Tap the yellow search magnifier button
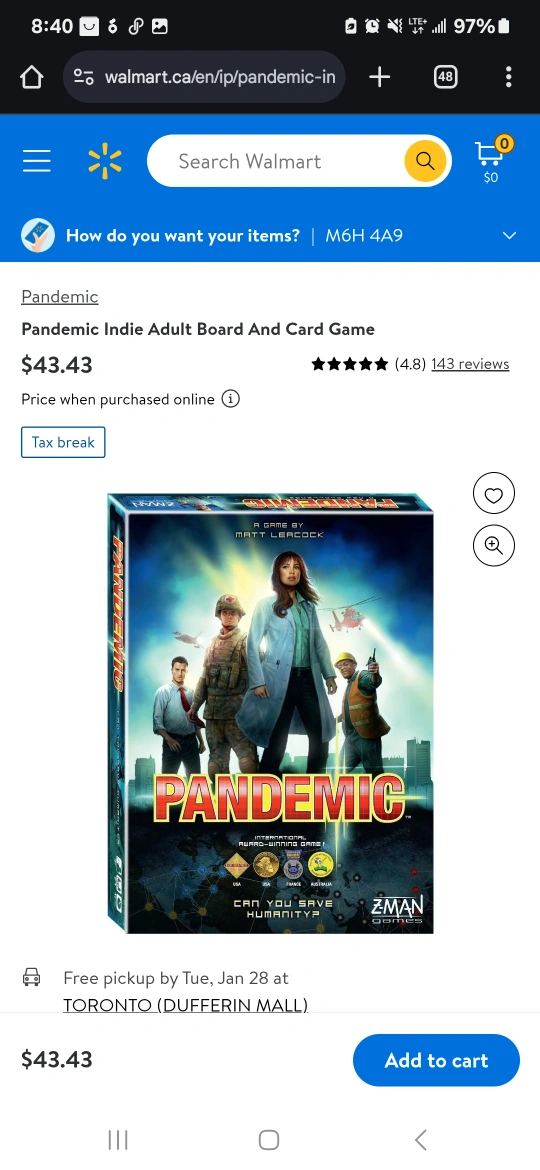540x1170 pixels. coord(425,160)
